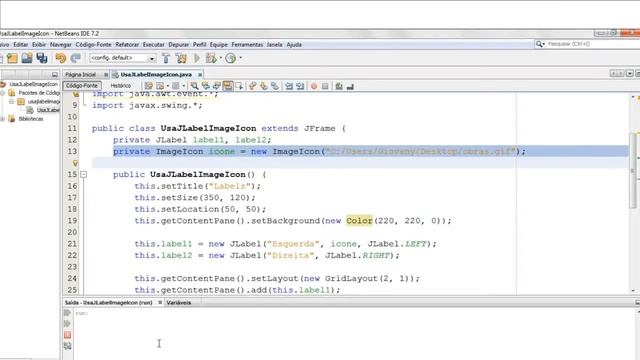Open the Equipe menu

pyautogui.click(x=219, y=44)
